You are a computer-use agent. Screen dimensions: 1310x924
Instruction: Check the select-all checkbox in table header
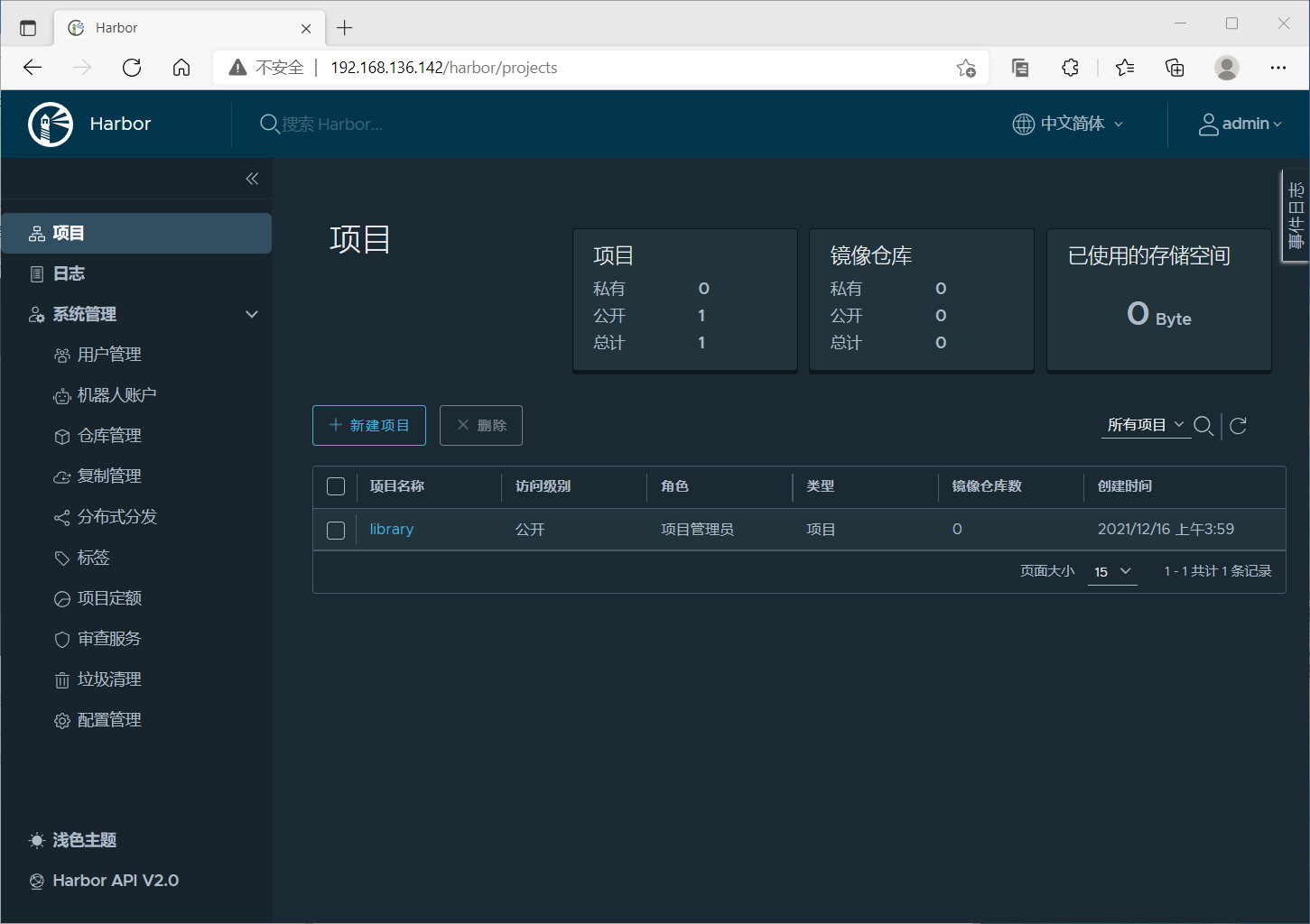(x=335, y=486)
